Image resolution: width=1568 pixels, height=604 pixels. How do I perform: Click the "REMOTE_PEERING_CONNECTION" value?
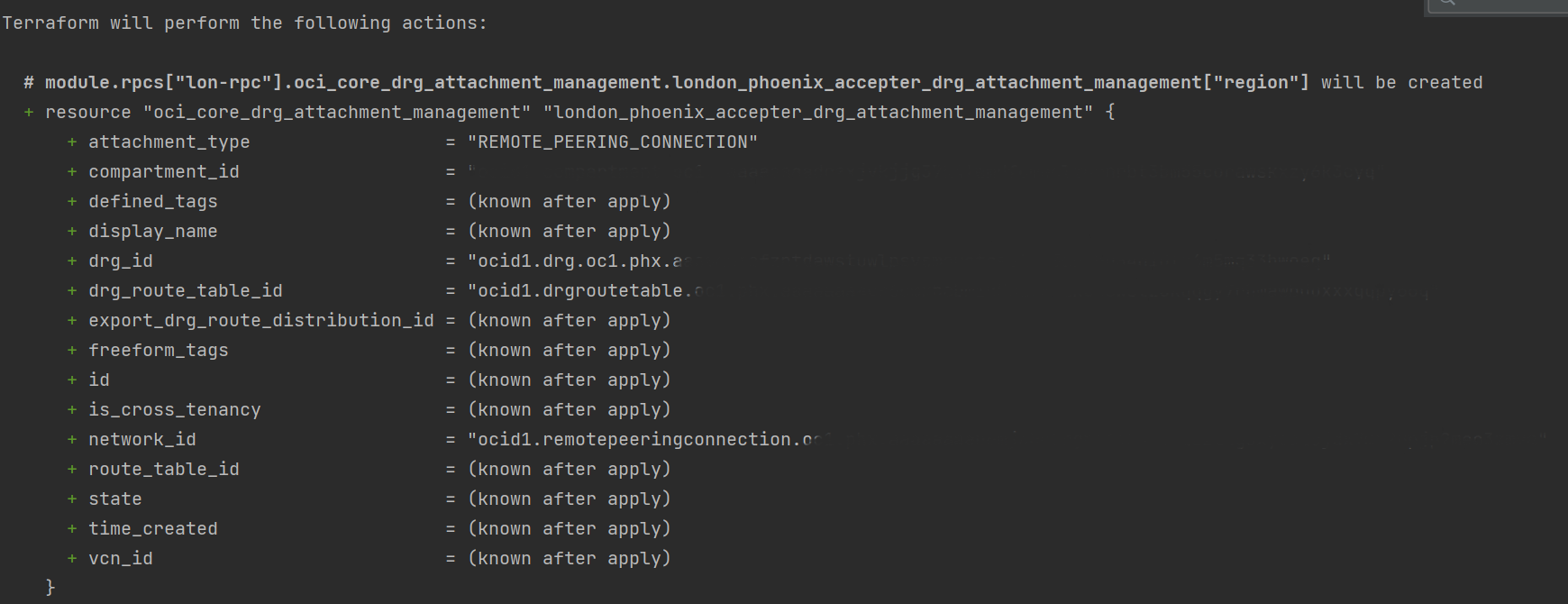pyautogui.click(x=613, y=142)
